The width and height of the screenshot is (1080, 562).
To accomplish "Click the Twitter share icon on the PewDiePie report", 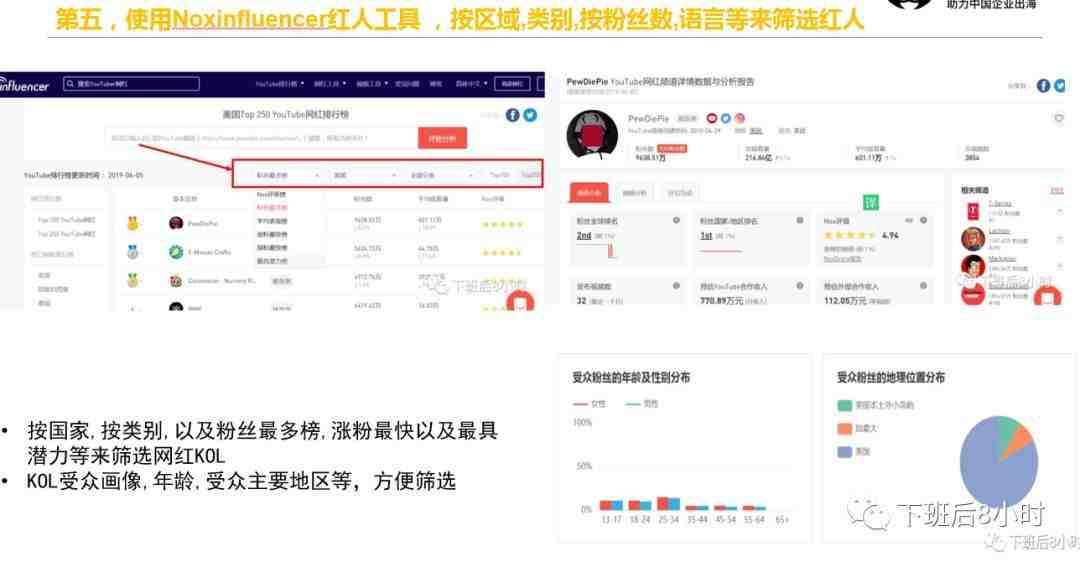I will click(x=1060, y=85).
